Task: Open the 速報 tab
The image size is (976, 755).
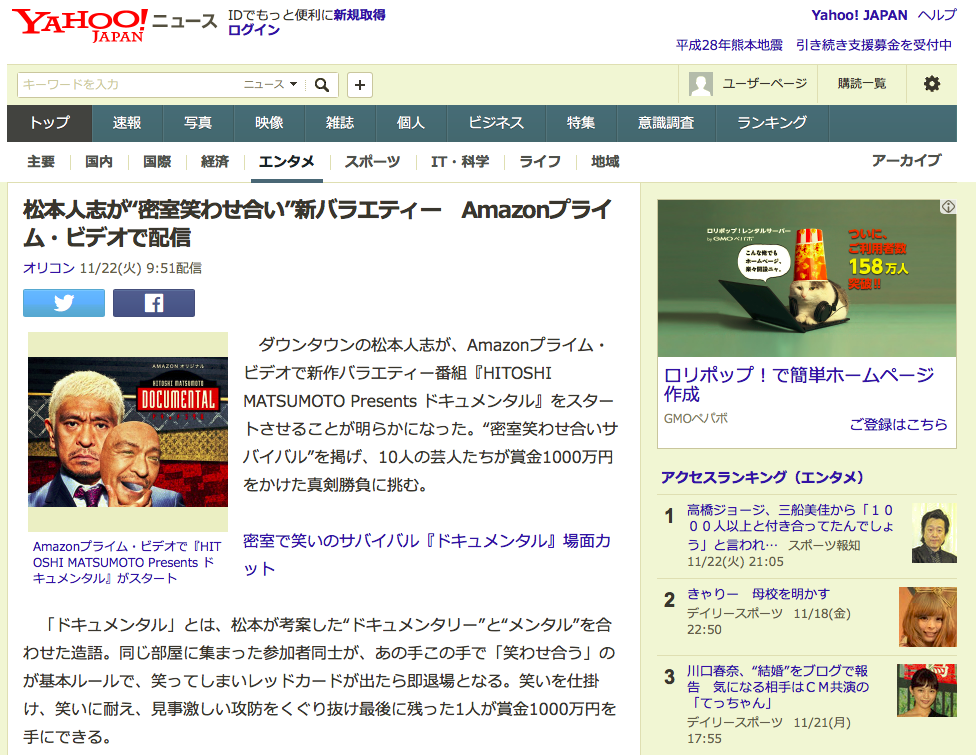Action: click(x=127, y=123)
